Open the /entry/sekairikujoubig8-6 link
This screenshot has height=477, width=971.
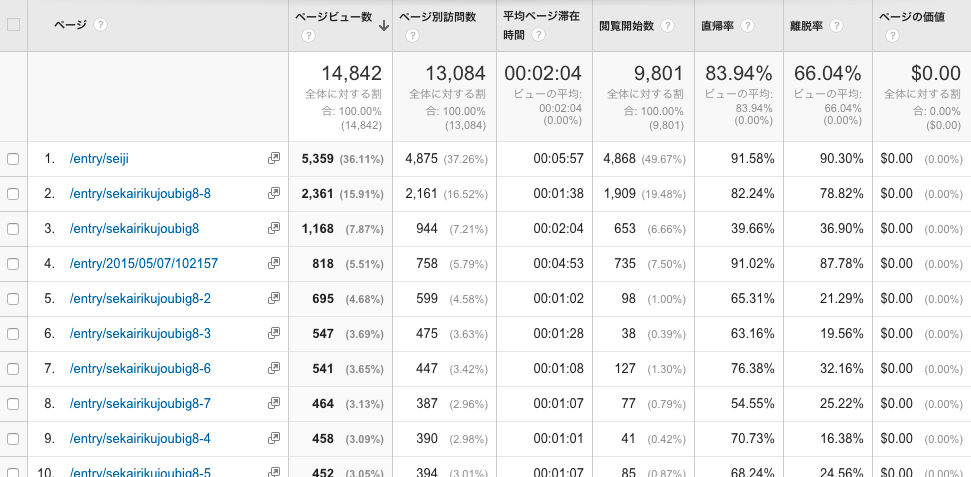[x=140, y=369]
